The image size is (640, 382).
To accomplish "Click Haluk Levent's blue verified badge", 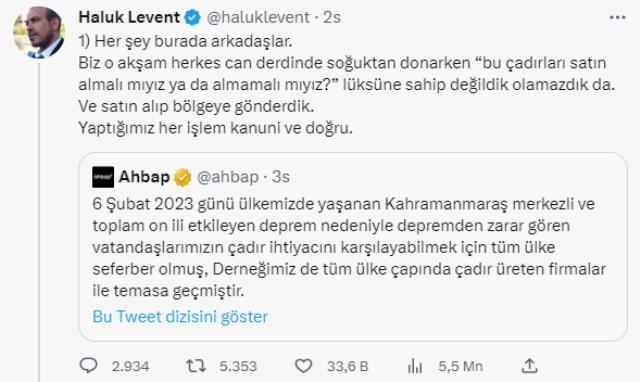I will [x=193, y=18].
